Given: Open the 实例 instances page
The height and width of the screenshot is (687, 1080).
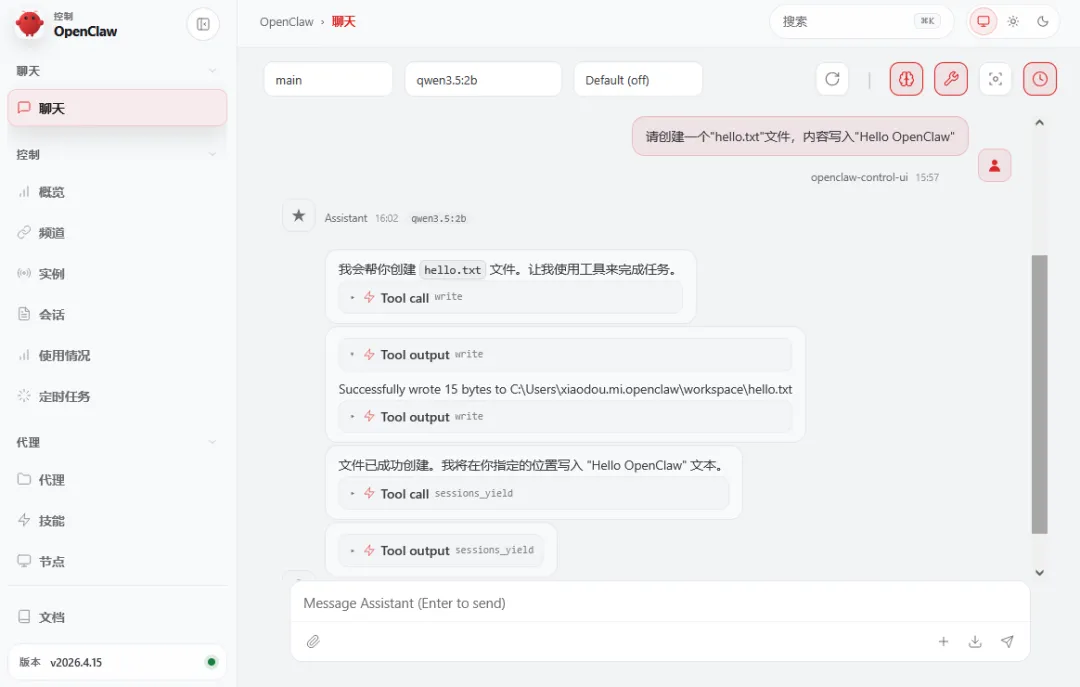Looking at the screenshot, I should [117, 274].
